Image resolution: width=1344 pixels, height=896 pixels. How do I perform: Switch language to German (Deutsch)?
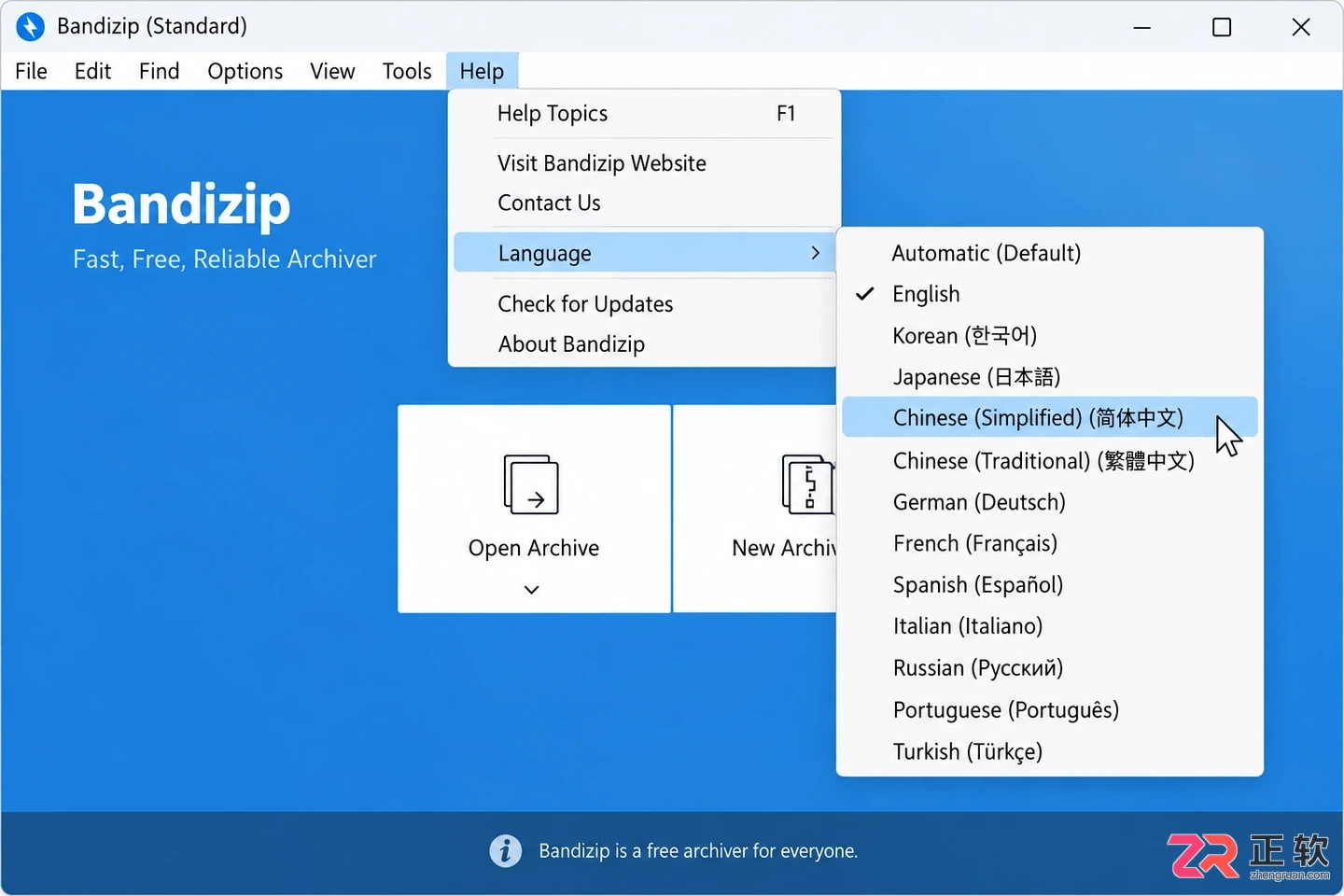pyautogui.click(x=1050, y=502)
